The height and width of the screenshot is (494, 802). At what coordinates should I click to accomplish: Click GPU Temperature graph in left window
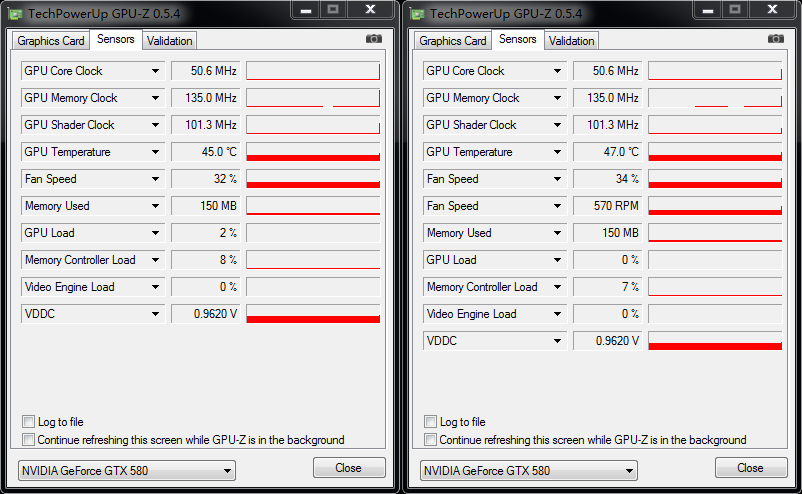[313, 152]
